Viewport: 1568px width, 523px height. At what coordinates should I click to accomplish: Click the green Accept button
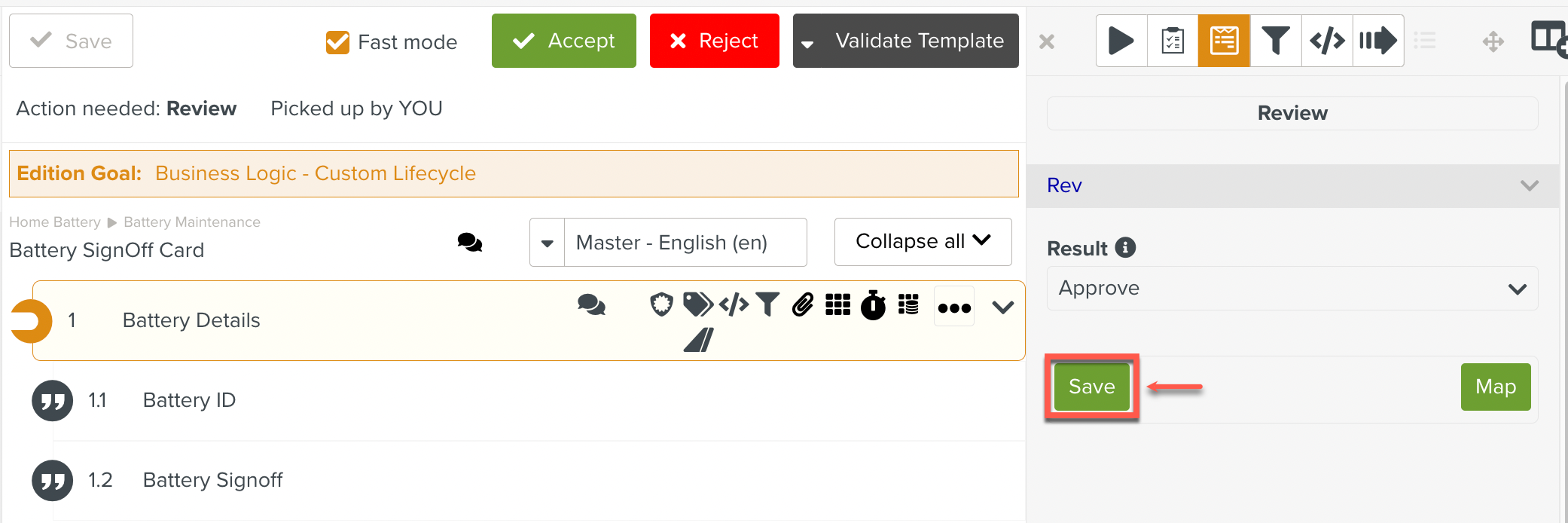tap(563, 41)
